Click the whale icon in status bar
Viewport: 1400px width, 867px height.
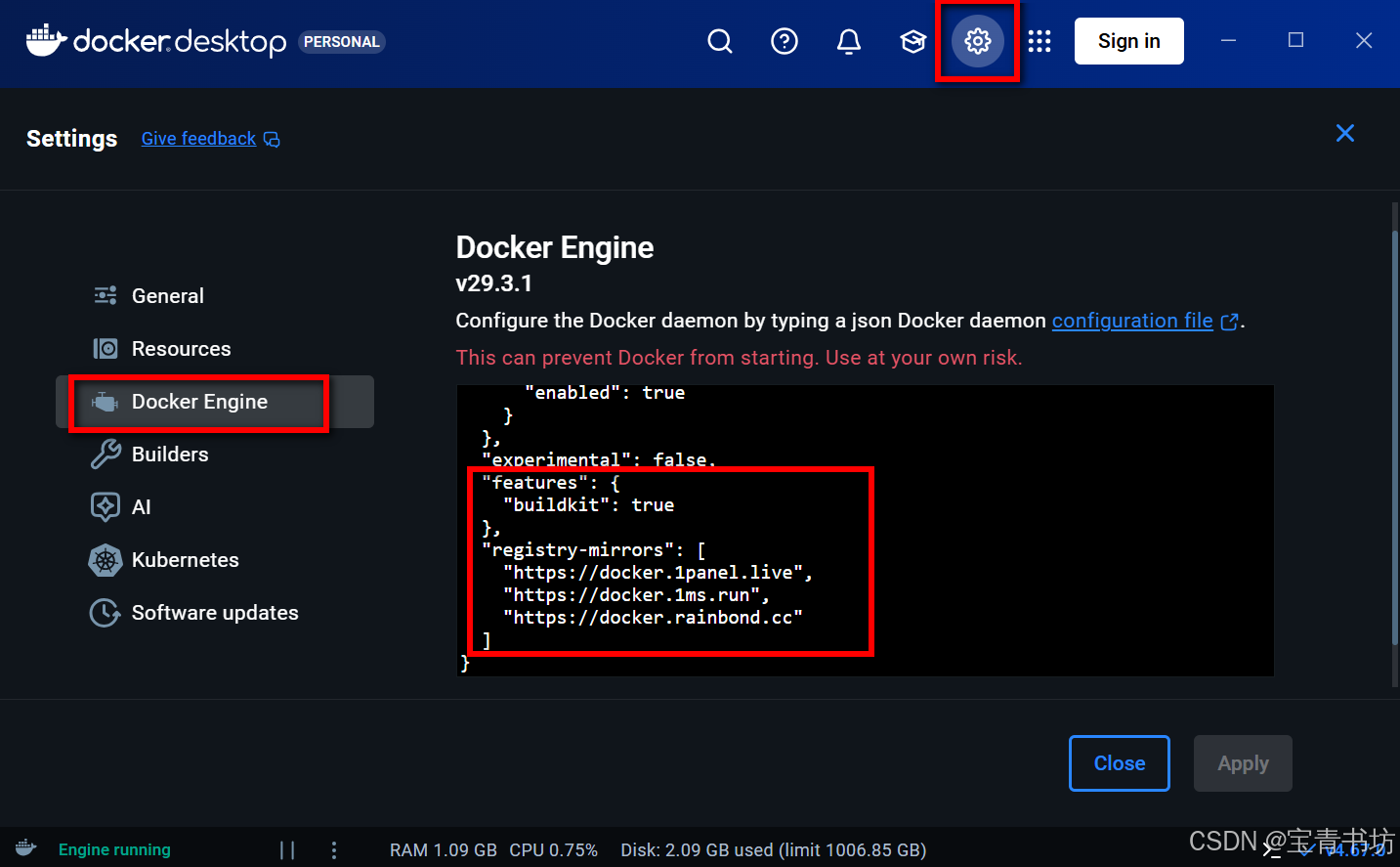(x=26, y=848)
